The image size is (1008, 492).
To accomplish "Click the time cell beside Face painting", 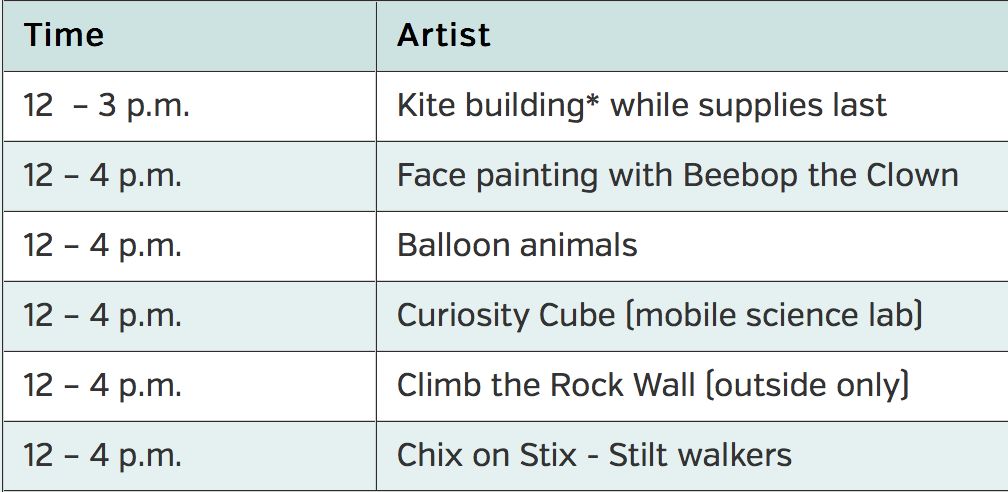I will [190, 176].
